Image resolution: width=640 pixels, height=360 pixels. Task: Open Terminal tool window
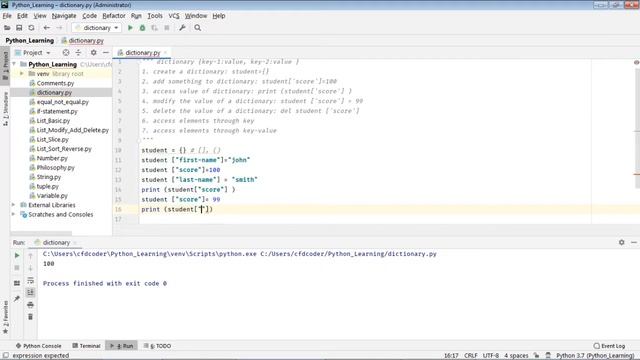[x=86, y=346]
